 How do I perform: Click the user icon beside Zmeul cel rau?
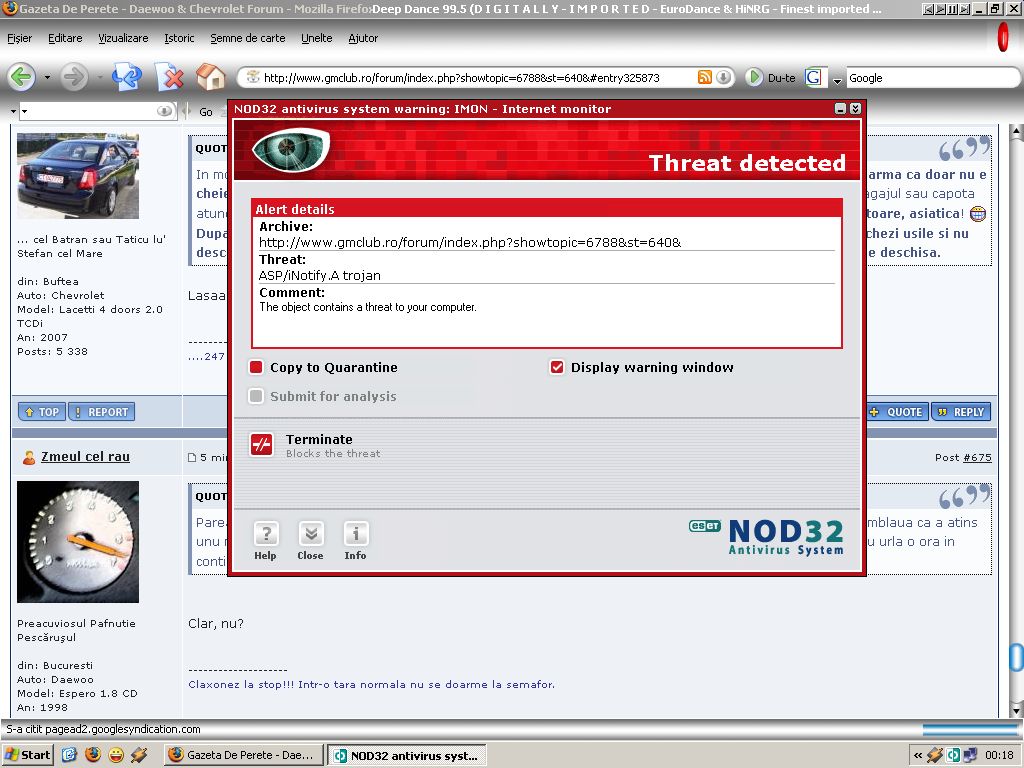[x=29, y=457]
